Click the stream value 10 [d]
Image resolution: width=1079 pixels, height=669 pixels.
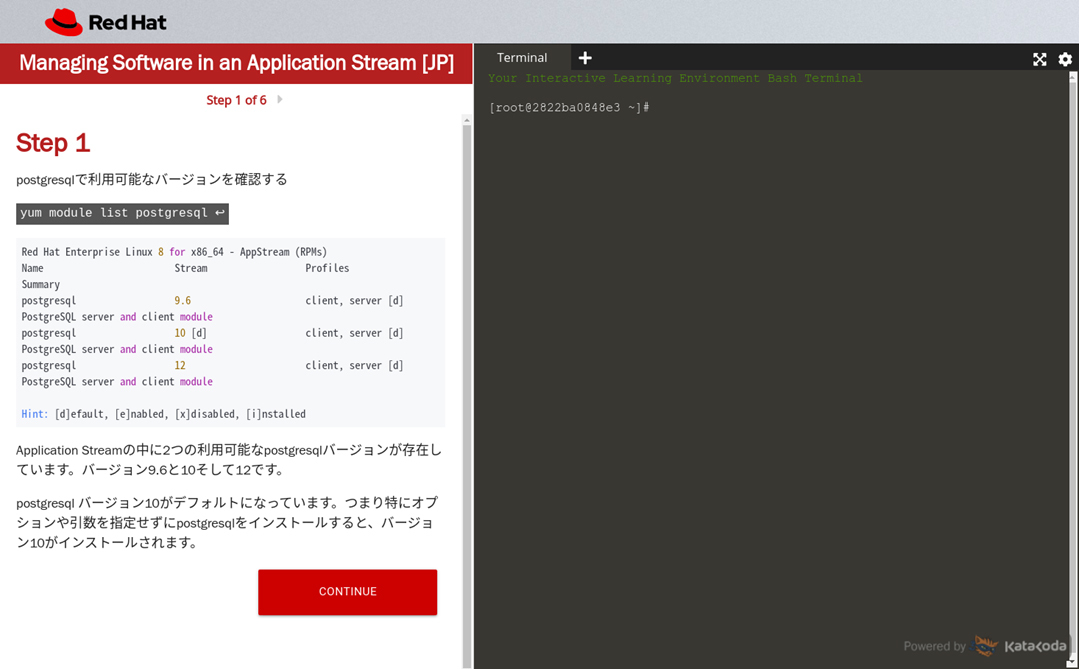pos(190,333)
